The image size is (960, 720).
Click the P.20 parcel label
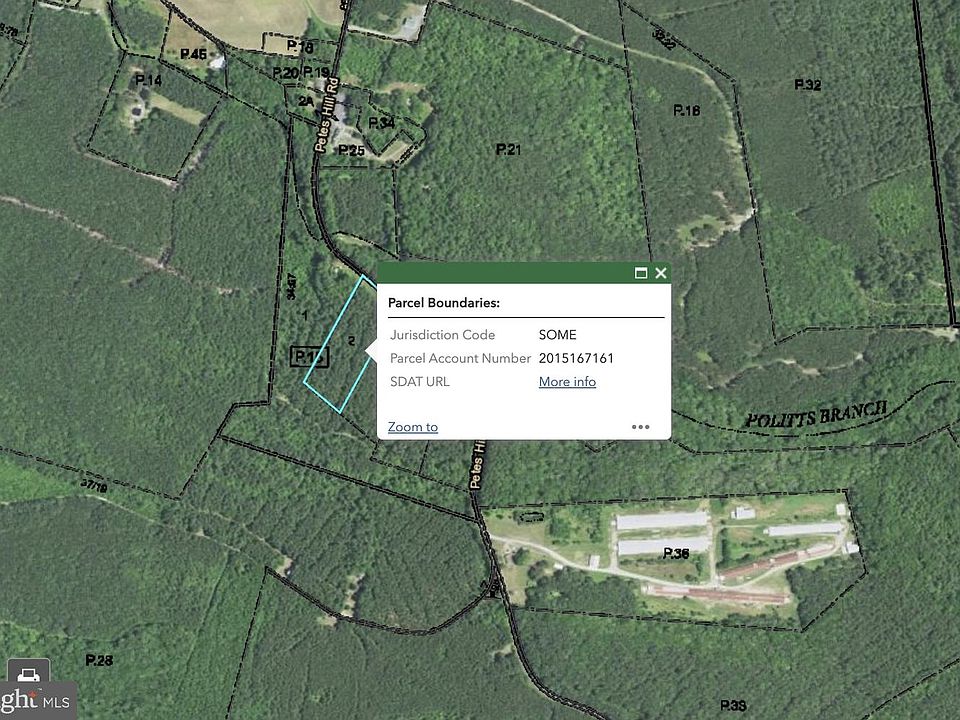[285, 73]
